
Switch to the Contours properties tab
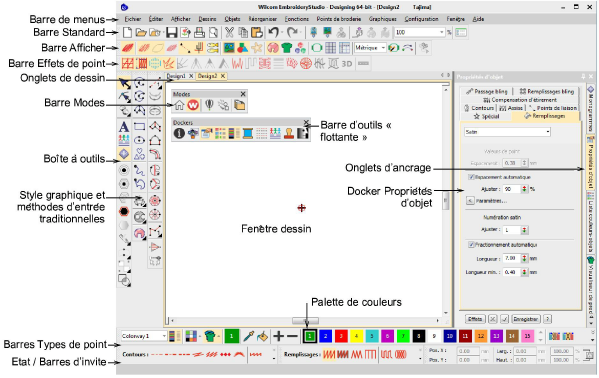tap(479, 108)
